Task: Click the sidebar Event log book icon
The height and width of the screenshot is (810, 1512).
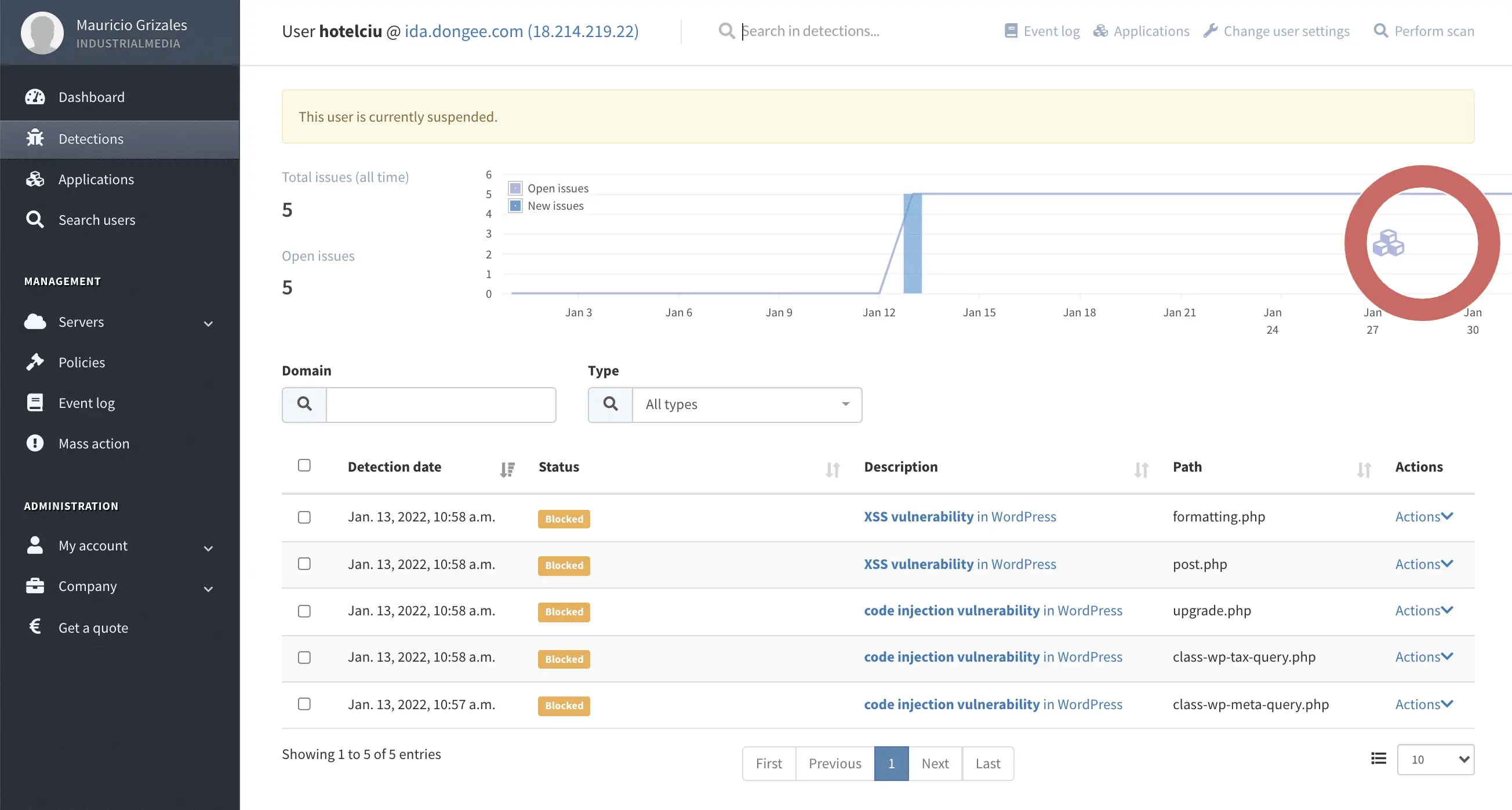Action: click(35, 402)
